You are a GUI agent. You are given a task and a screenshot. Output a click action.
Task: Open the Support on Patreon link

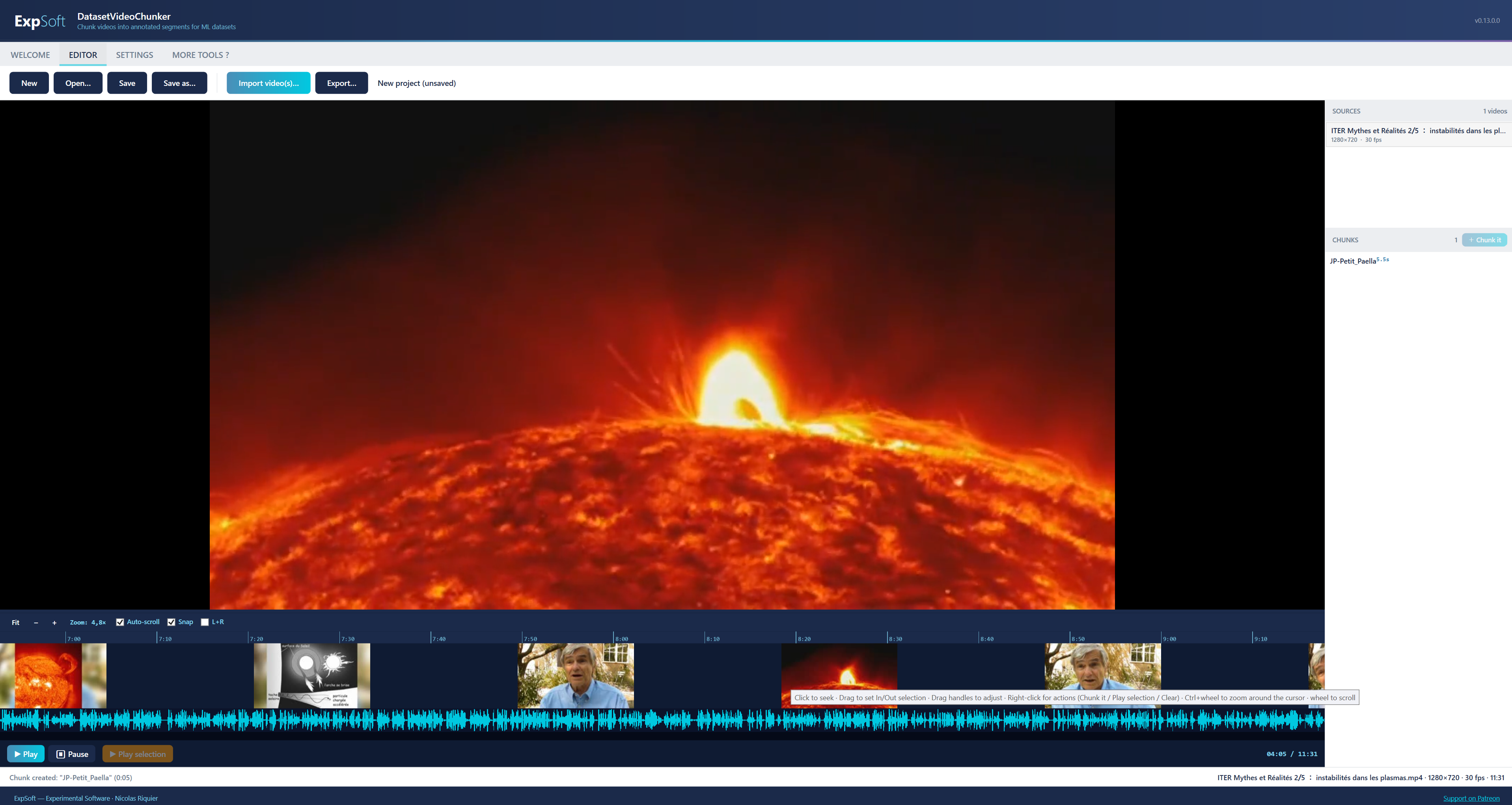1471,798
